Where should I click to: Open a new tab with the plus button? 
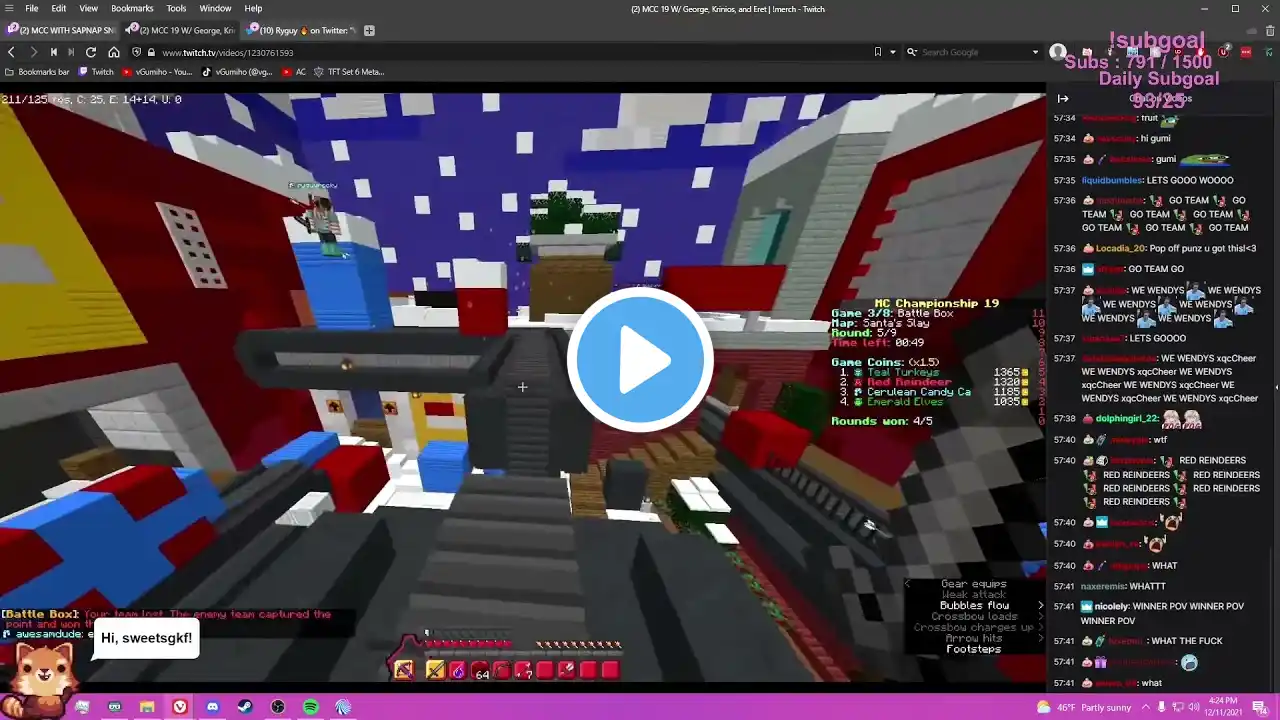pyautogui.click(x=369, y=30)
